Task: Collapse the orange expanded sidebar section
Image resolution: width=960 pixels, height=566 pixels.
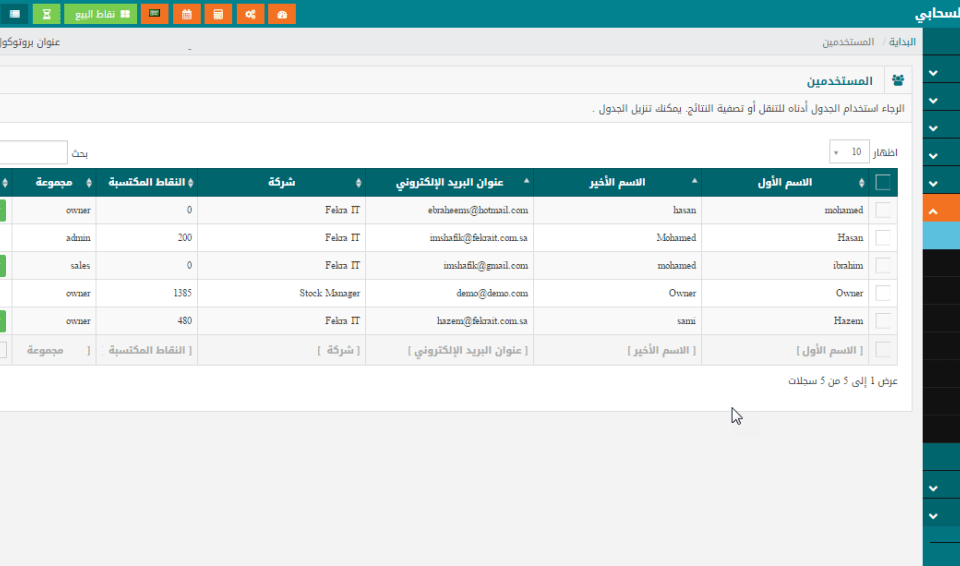Action: [x=934, y=211]
